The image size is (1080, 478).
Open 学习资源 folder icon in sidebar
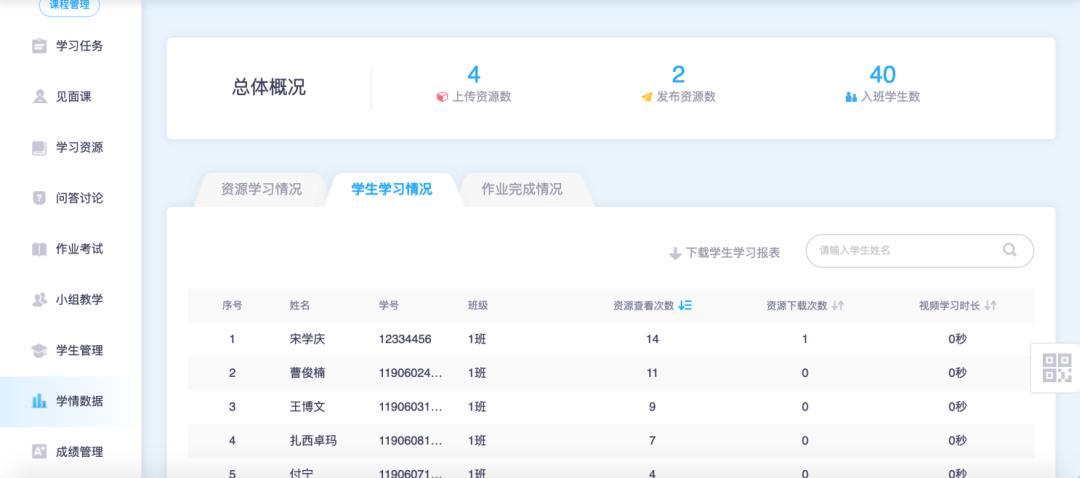click(39, 148)
